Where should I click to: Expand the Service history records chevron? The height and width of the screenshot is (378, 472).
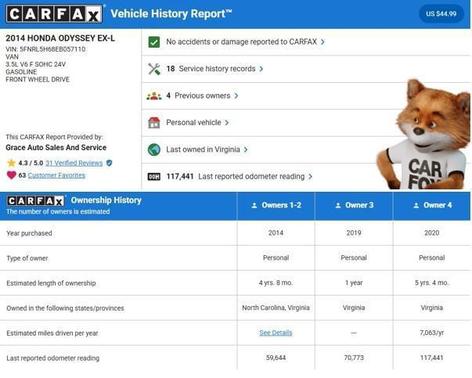[x=261, y=69]
